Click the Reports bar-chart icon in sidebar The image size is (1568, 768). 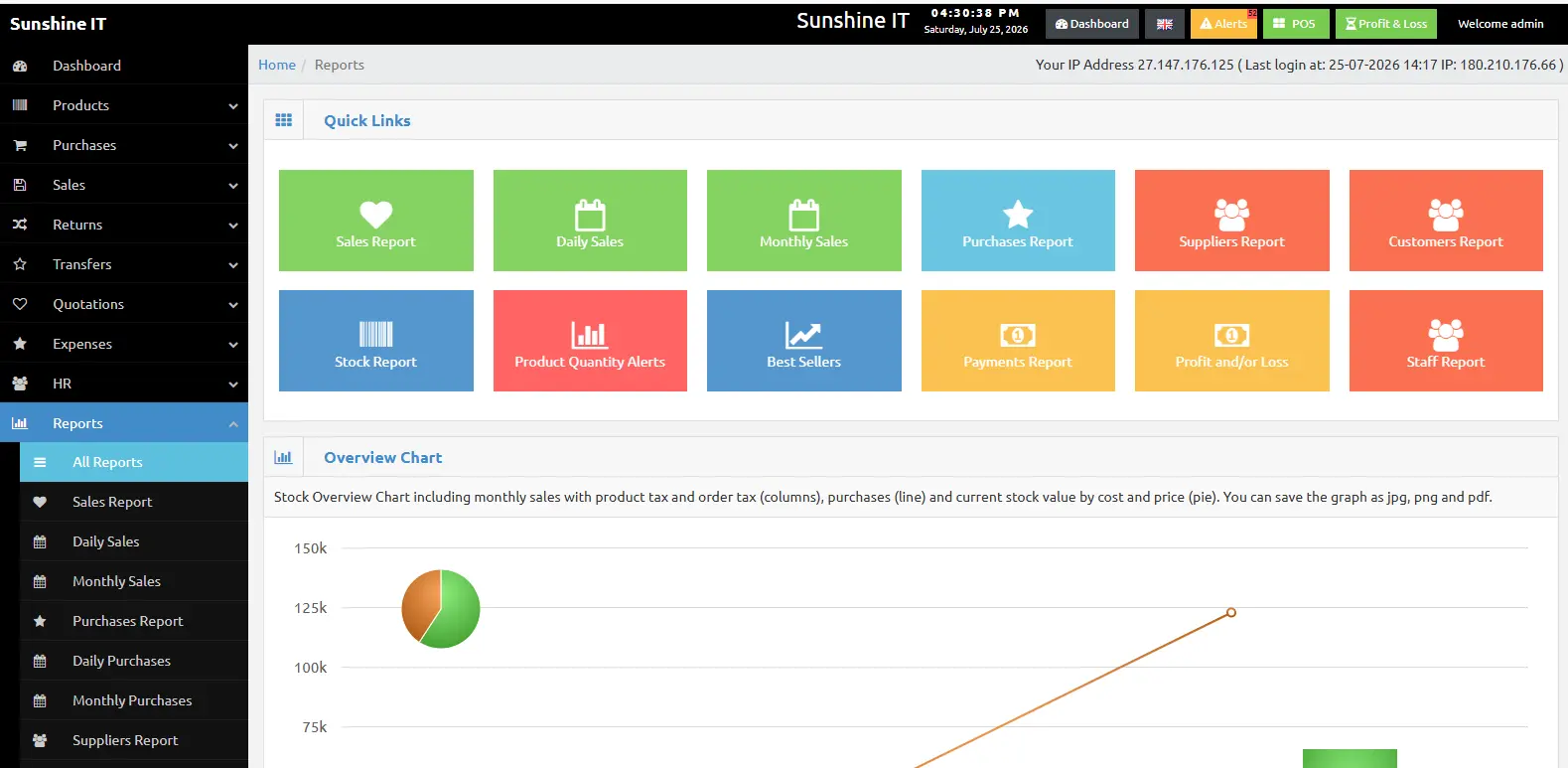20,423
